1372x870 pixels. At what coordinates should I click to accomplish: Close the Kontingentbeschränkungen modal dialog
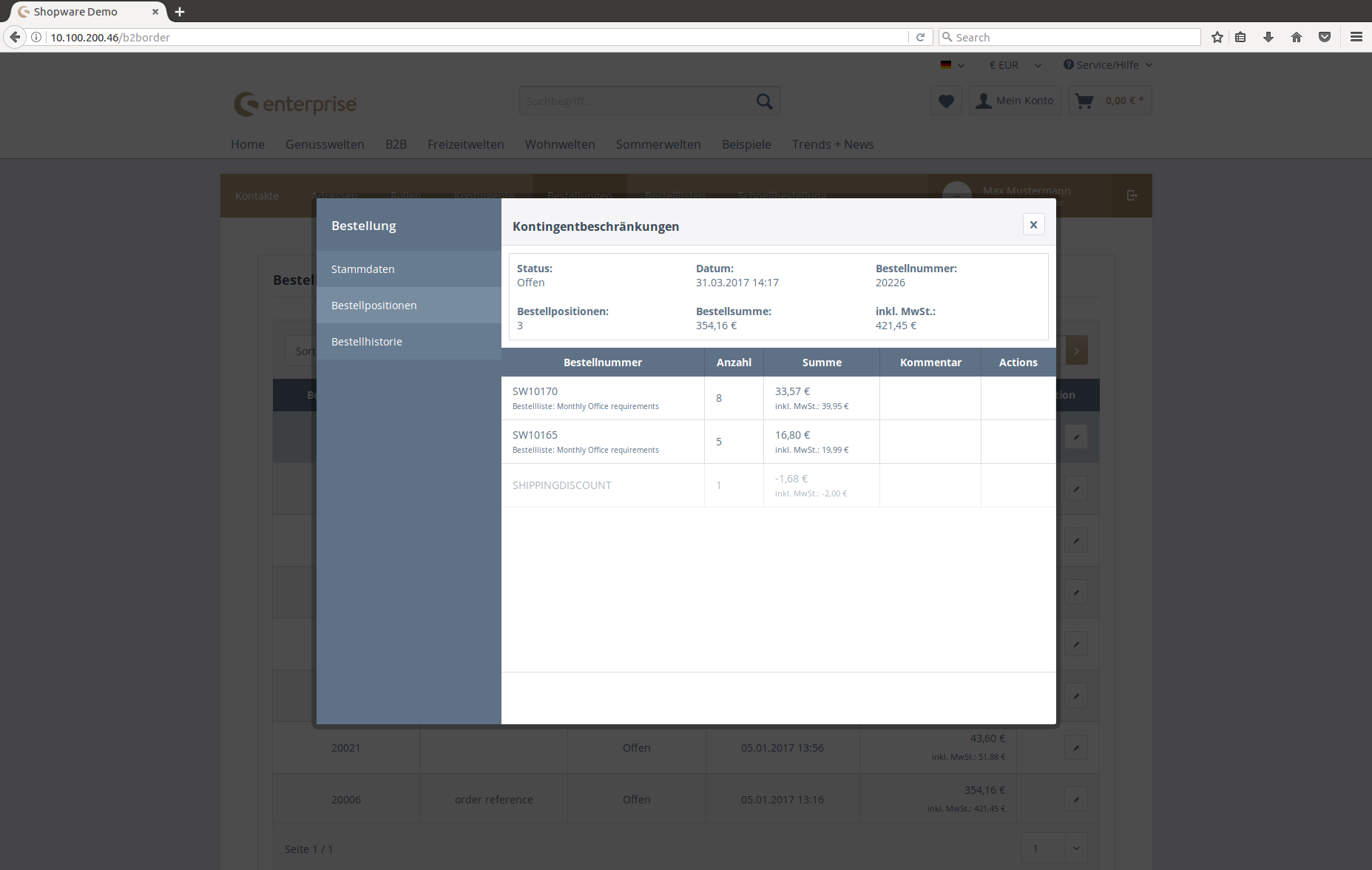point(1033,225)
